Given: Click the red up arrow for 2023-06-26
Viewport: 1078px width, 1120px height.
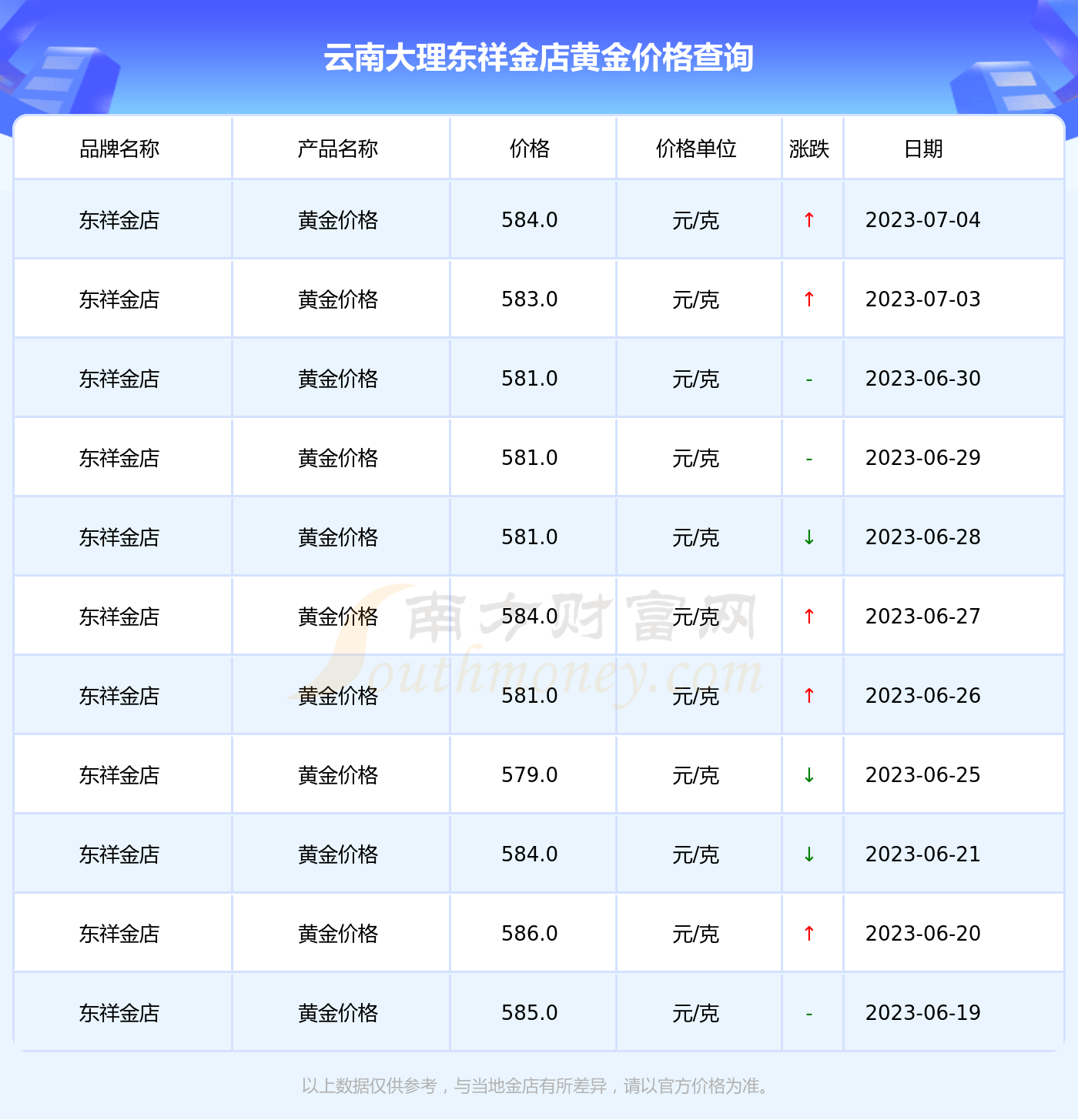Looking at the screenshot, I should (x=809, y=696).
